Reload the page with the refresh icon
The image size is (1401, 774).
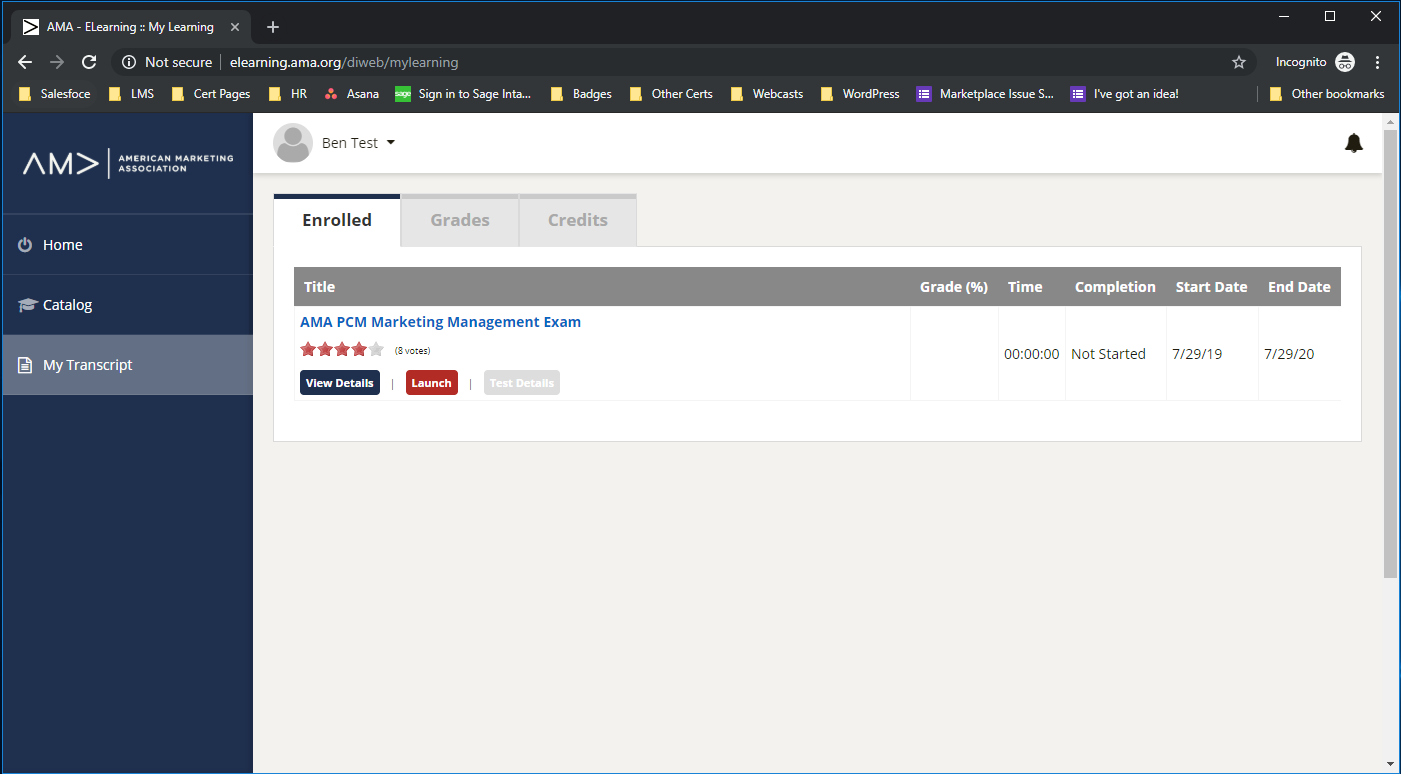pyautogui.click(x=88, y=62)
